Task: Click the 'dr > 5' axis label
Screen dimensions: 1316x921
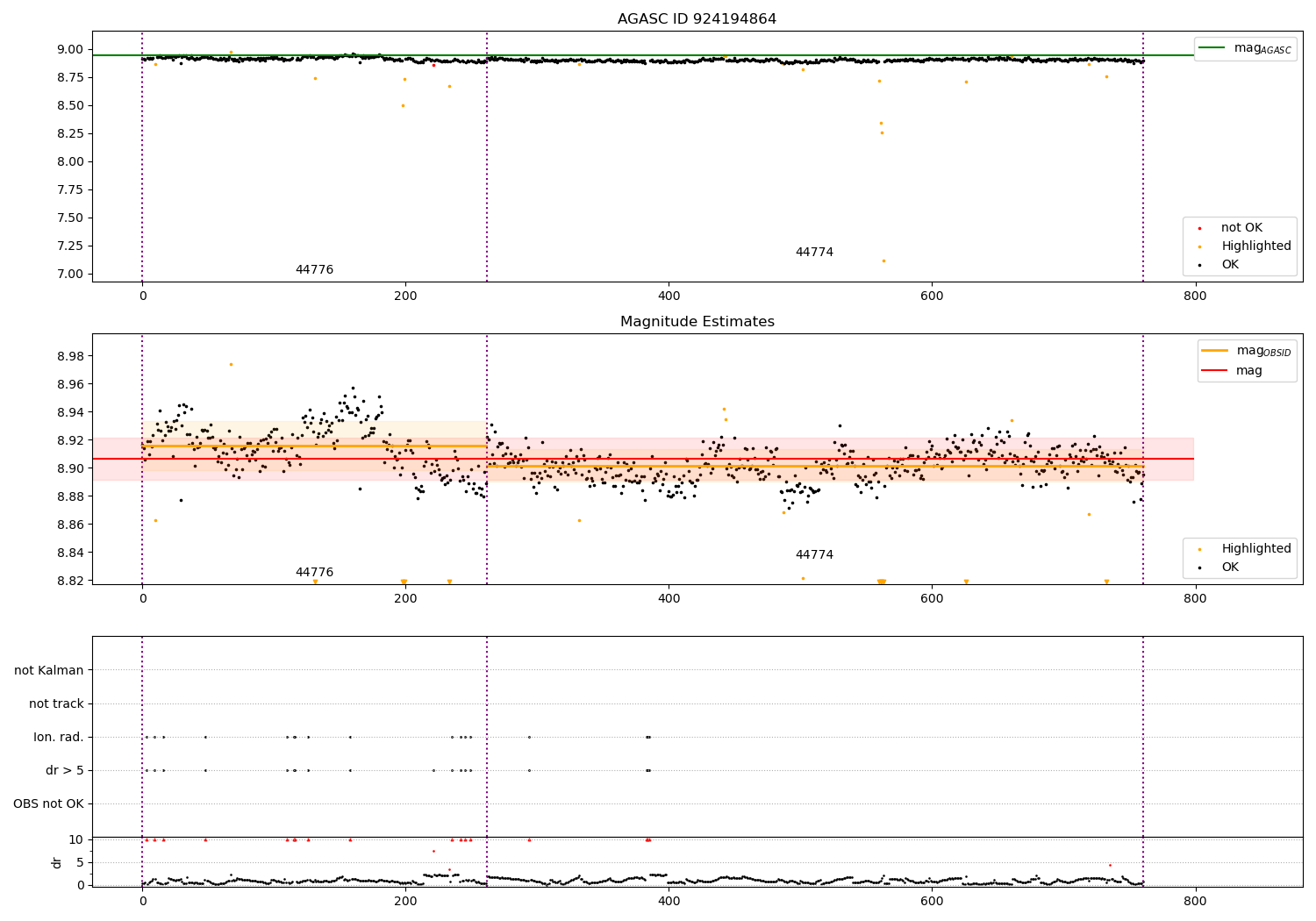Action: point(65,771)
